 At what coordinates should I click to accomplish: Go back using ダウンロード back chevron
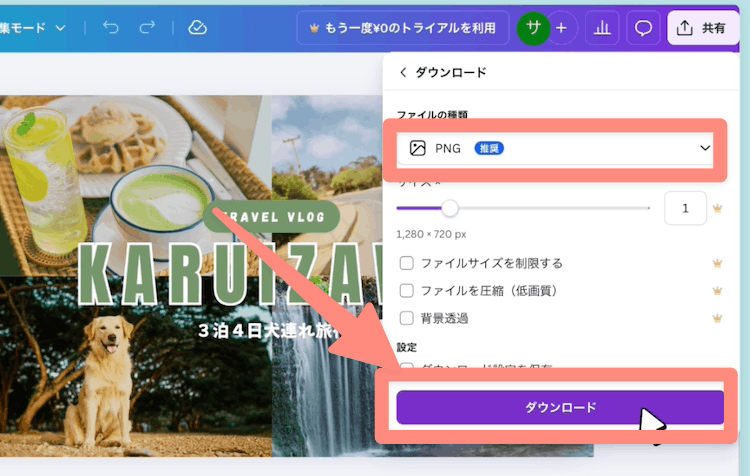[x=403, y=72]
